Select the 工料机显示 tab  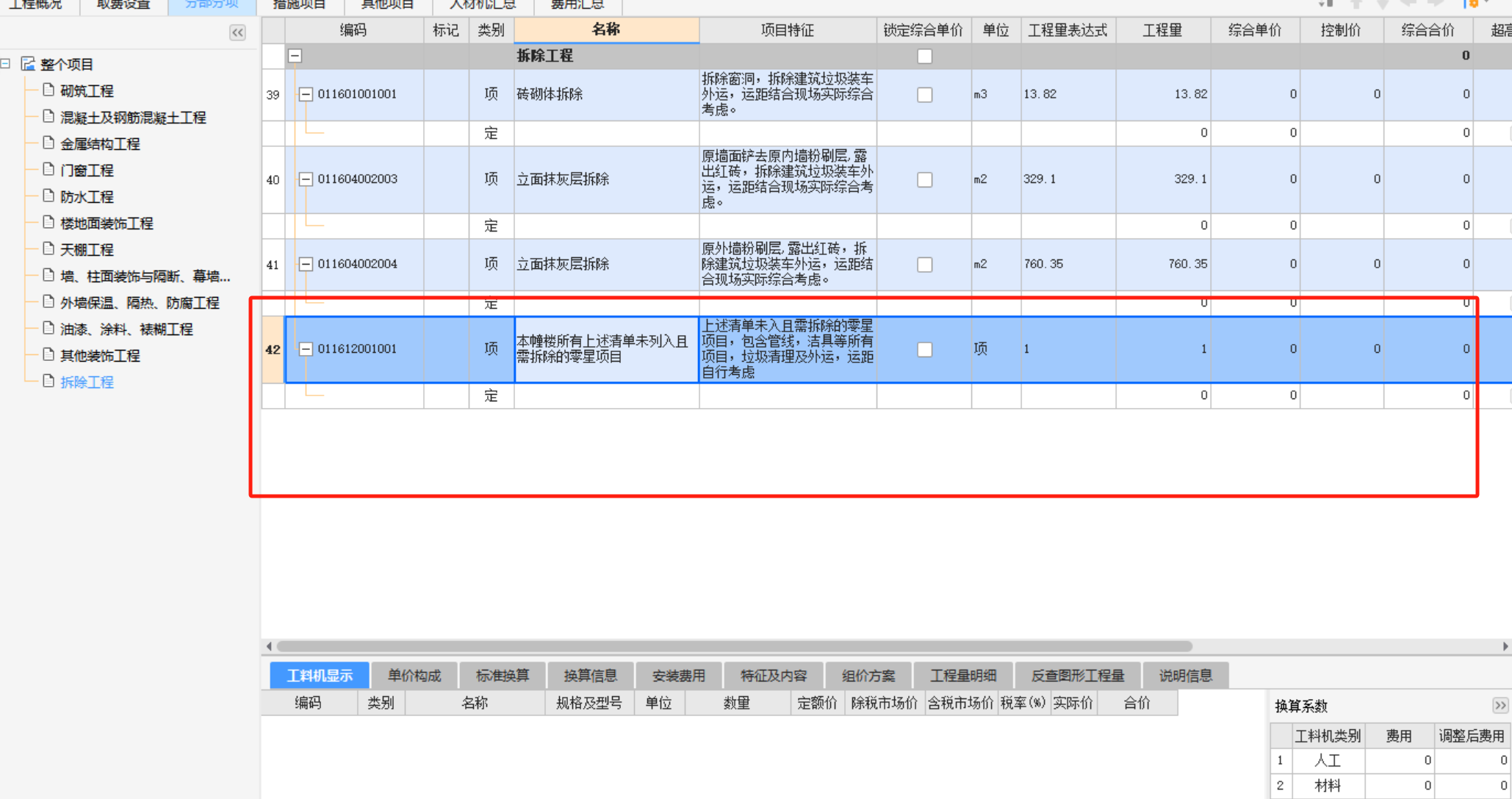click(x=320, y=676)
